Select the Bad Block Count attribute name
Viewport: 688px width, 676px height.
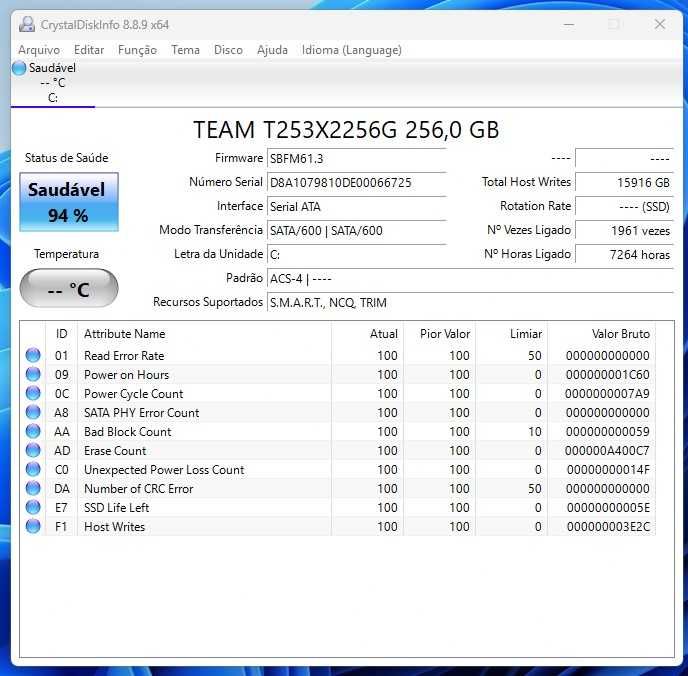click(127, 432)
